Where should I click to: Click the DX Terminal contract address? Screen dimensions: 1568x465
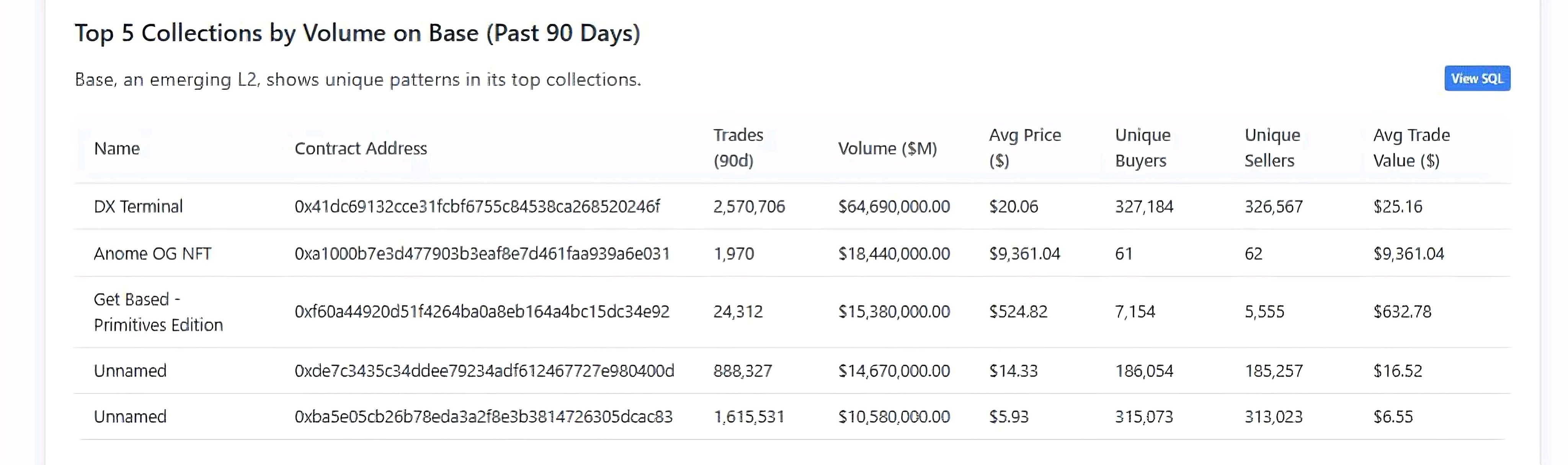pyautogui.click(x=477, y=207)
